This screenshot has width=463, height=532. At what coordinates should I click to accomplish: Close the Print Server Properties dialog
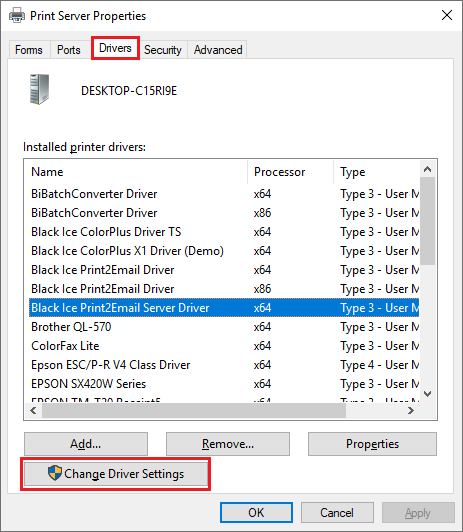tap(447, 15)
